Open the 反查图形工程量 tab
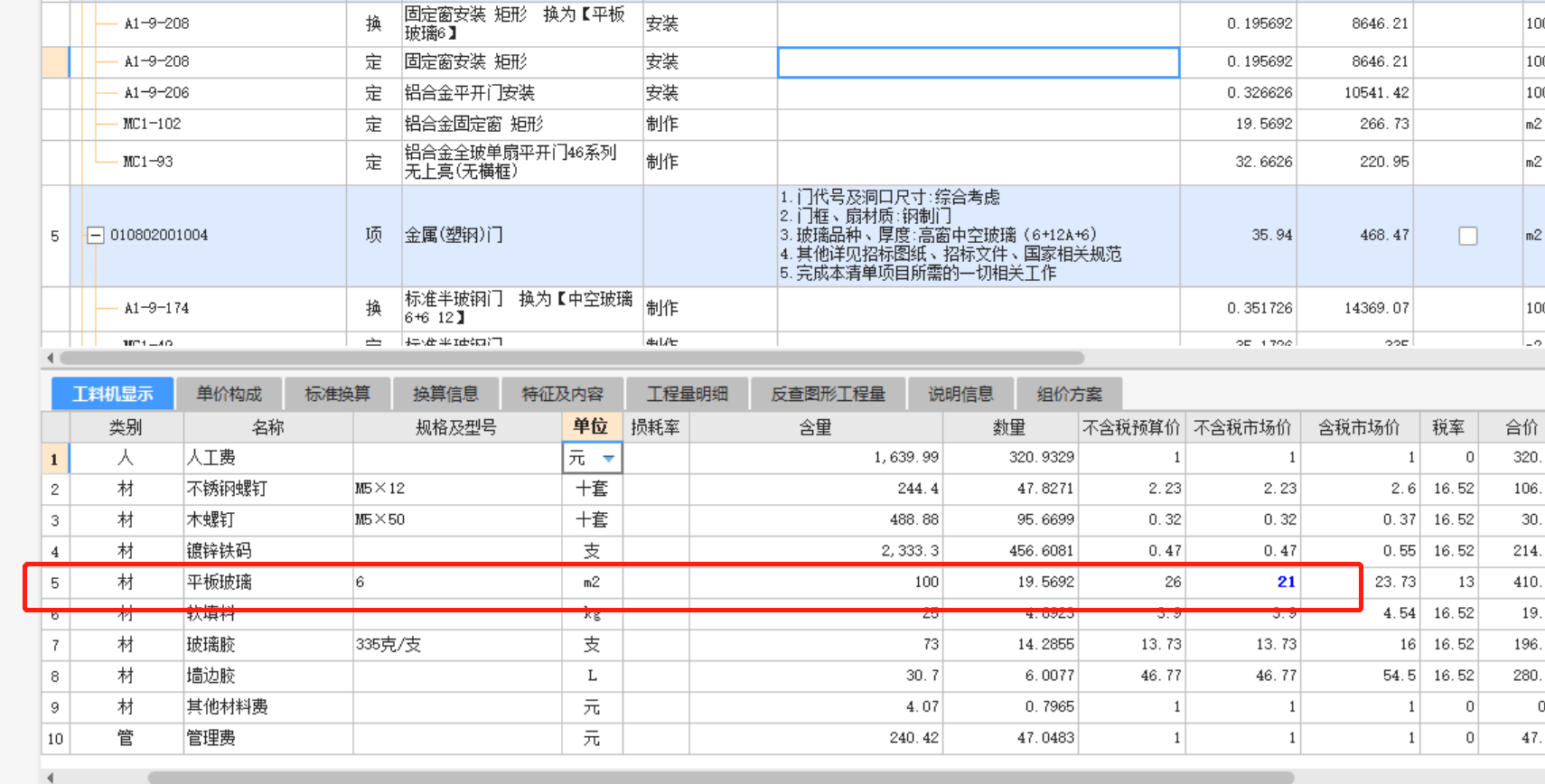The height and width of the screenshot is (784, 1545). [828, 394]
